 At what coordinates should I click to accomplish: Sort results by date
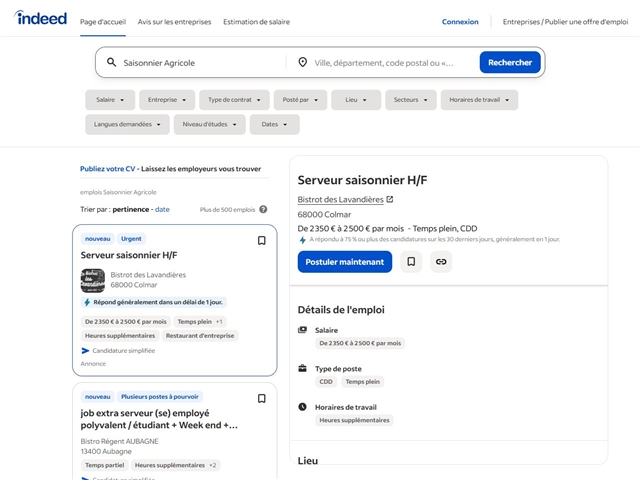pos(162,210)
